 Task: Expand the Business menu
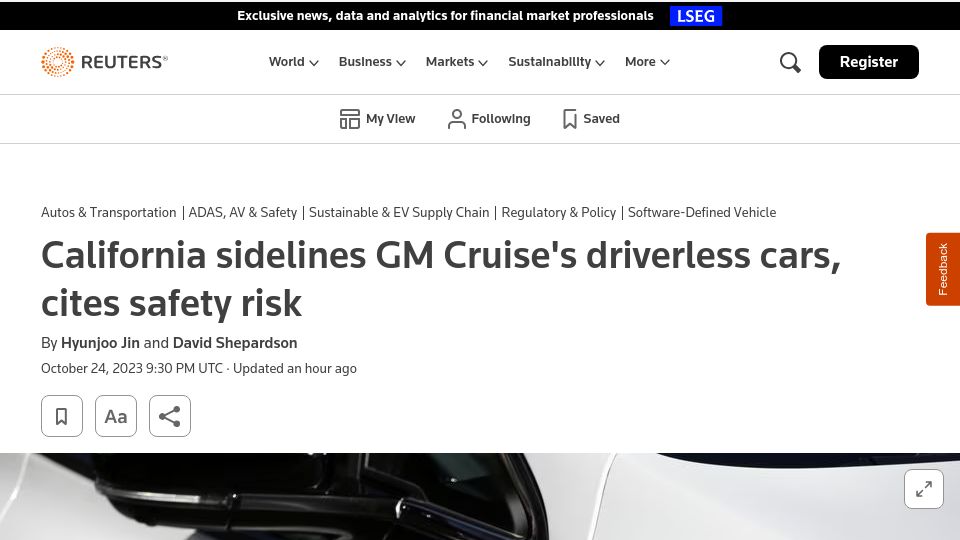372,62
